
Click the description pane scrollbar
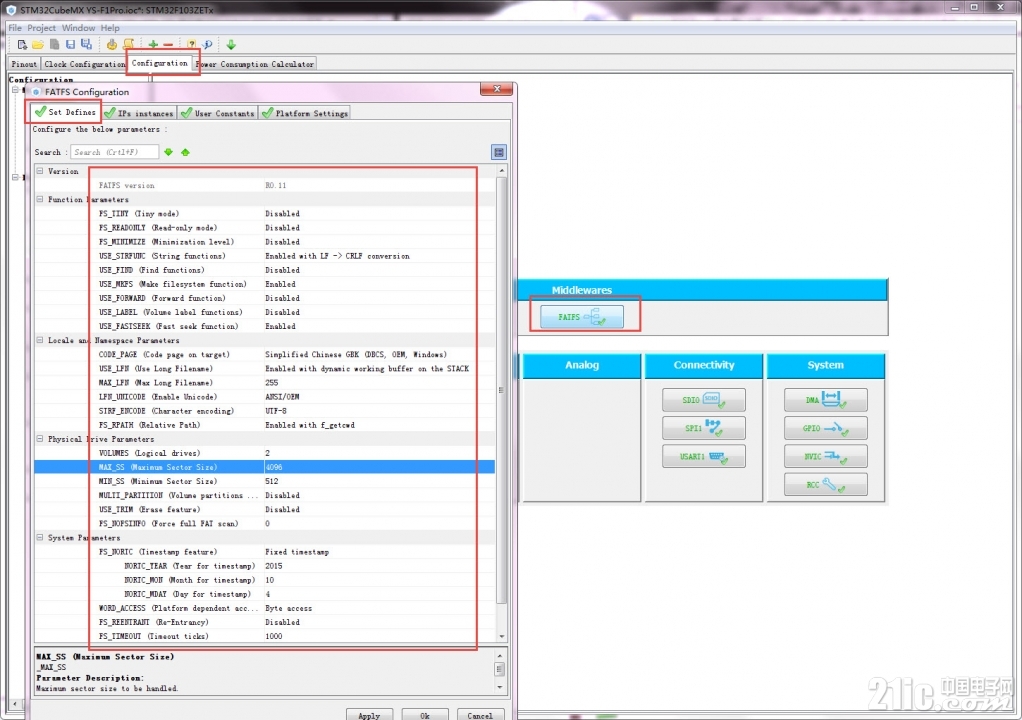click(x=500, y=670)
